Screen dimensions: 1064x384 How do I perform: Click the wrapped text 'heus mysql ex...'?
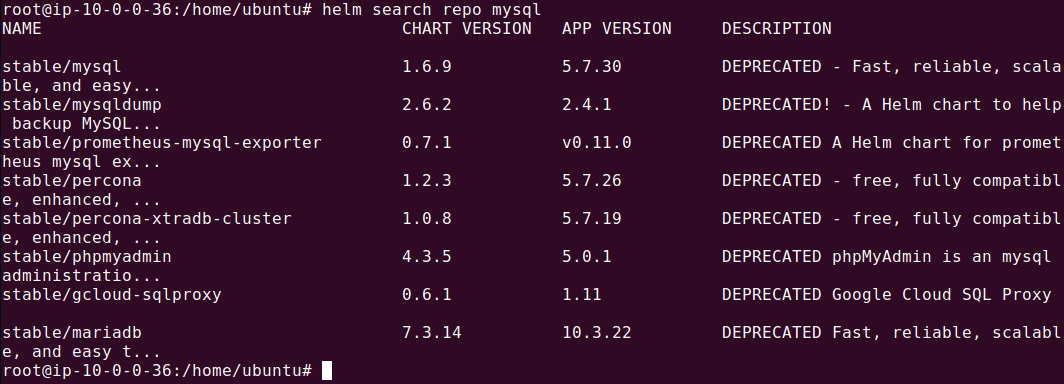[82, 161]
